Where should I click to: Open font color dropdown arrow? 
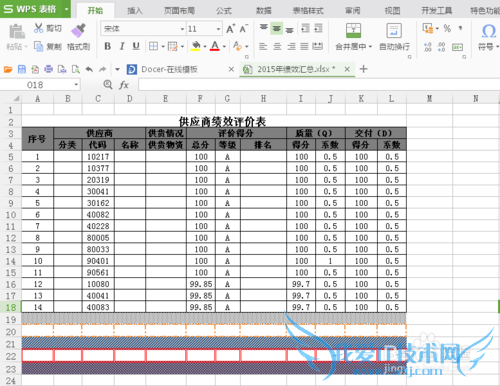224,46
